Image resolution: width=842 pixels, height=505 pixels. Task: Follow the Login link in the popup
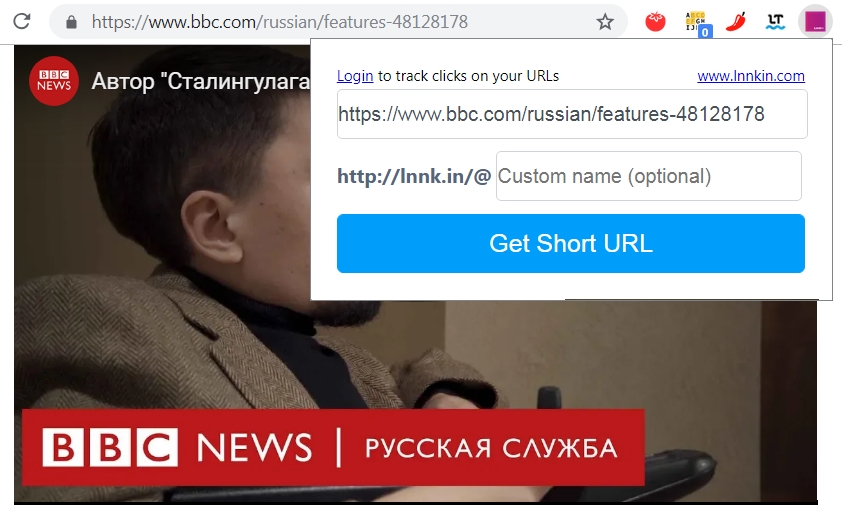(x=355, y=76)
